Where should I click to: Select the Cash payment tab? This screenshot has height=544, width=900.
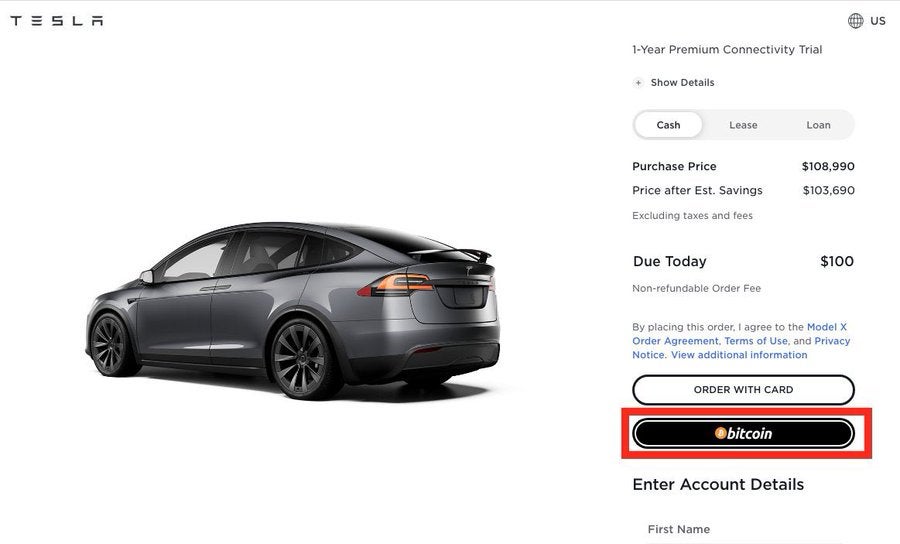[668, 125]
